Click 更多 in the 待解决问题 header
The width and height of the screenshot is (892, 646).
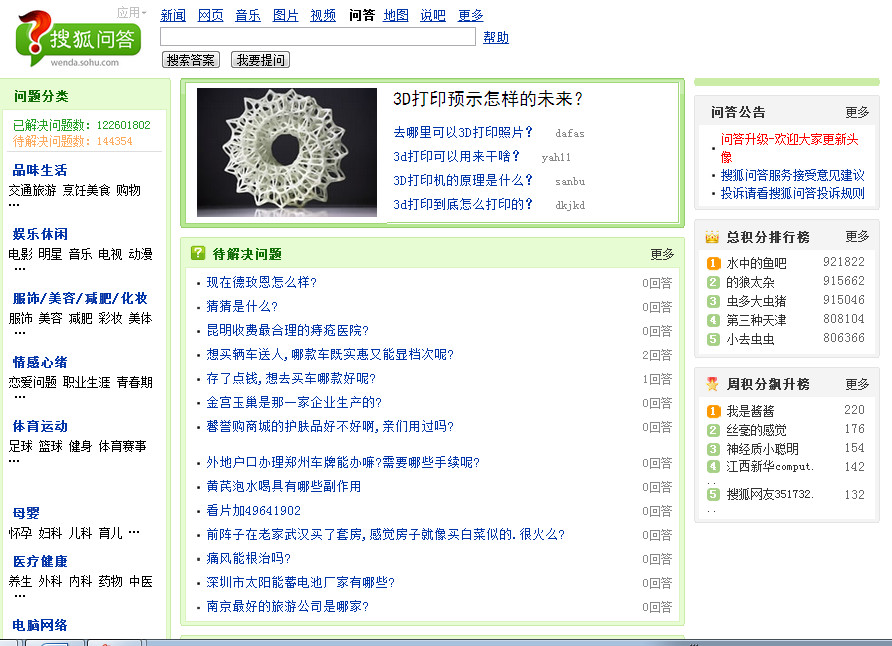662,254
